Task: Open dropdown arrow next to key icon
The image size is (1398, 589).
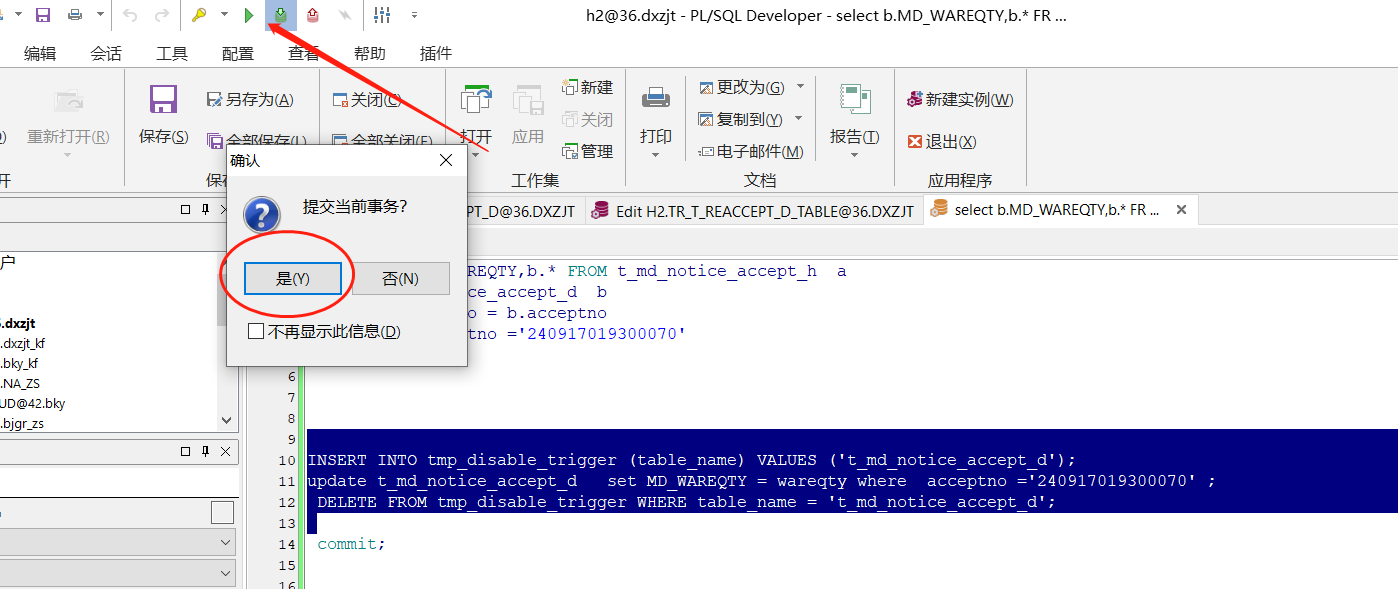Action: 224,15
